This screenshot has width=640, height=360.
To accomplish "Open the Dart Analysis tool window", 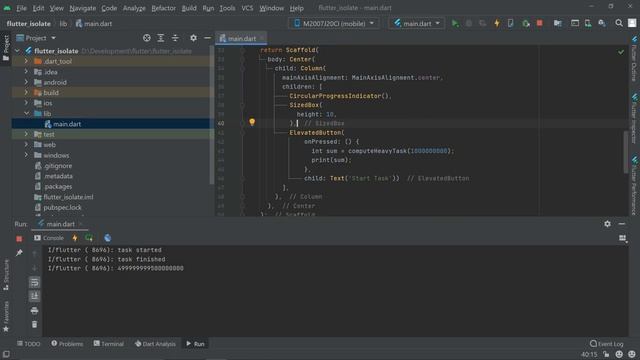I will tap(155, 344).
